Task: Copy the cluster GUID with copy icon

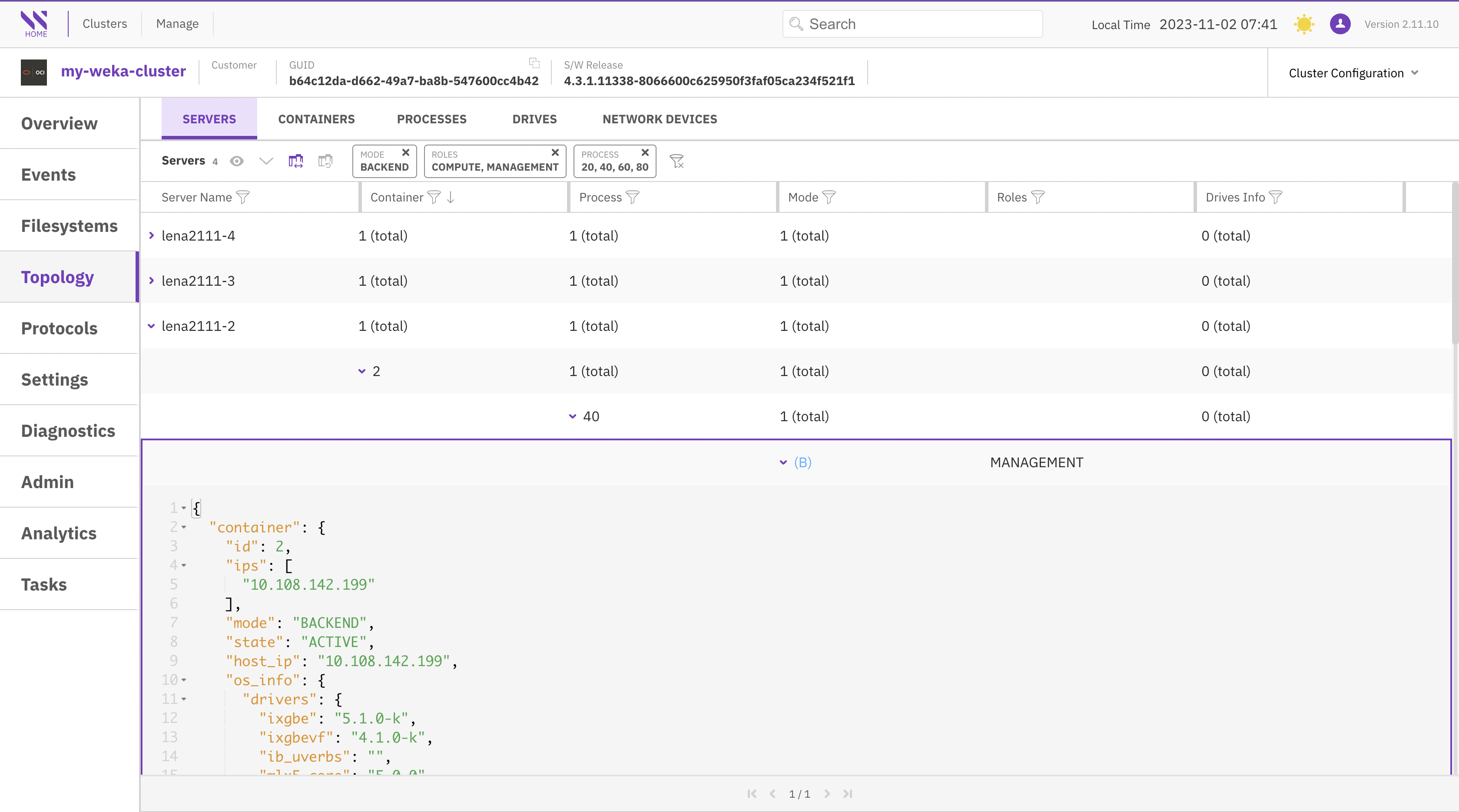Action: pos(534,63)
